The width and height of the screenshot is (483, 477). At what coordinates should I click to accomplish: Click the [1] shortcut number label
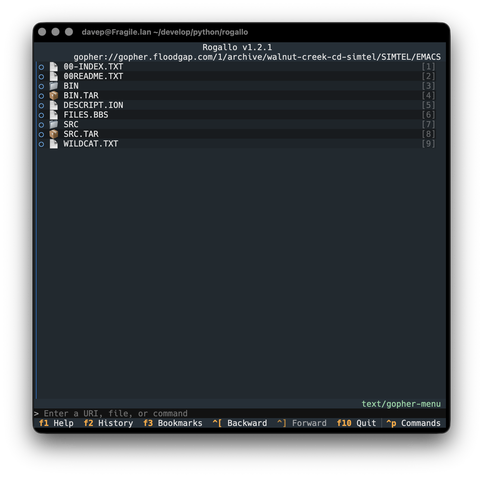428,67
